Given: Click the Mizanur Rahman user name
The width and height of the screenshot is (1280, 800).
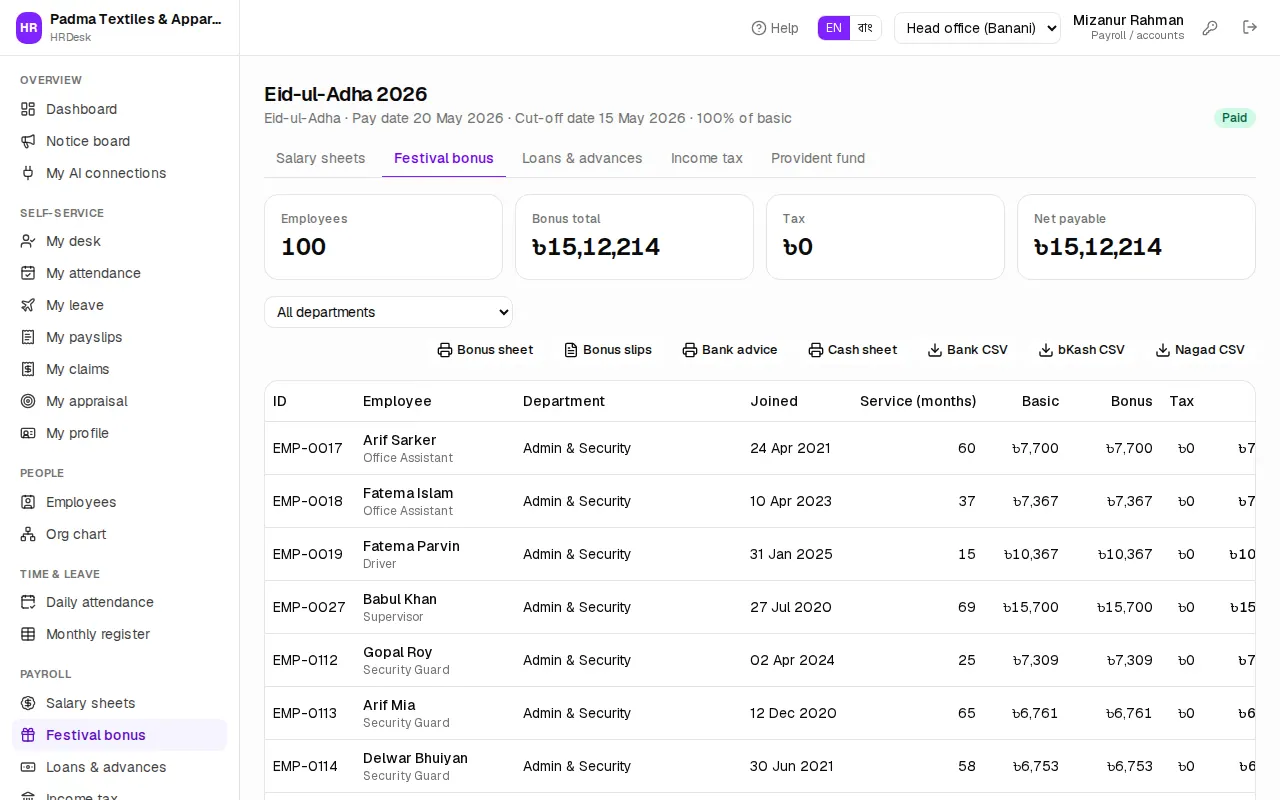Looking at the screenshot, I should tap(1128, 20).
